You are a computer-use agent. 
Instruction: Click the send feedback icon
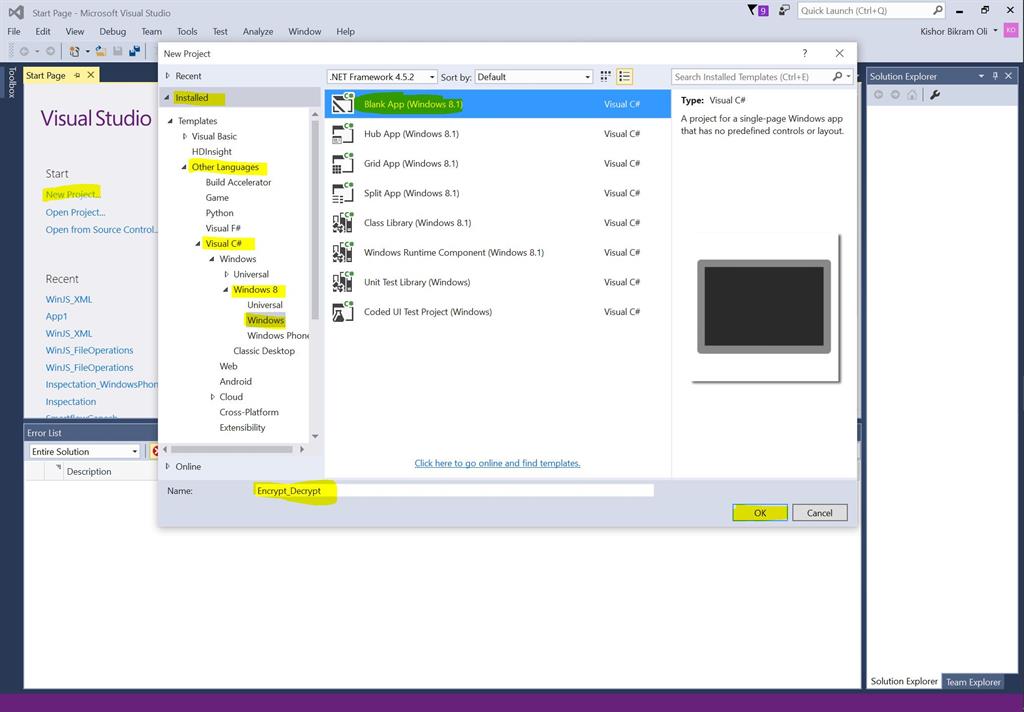[x=784, y=10]
